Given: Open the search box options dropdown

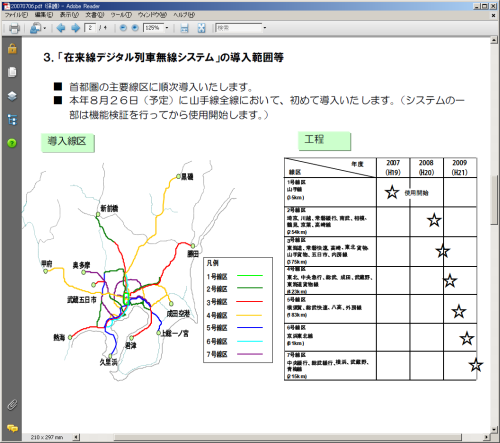Looking at the screenshot, I should [265, 28].
